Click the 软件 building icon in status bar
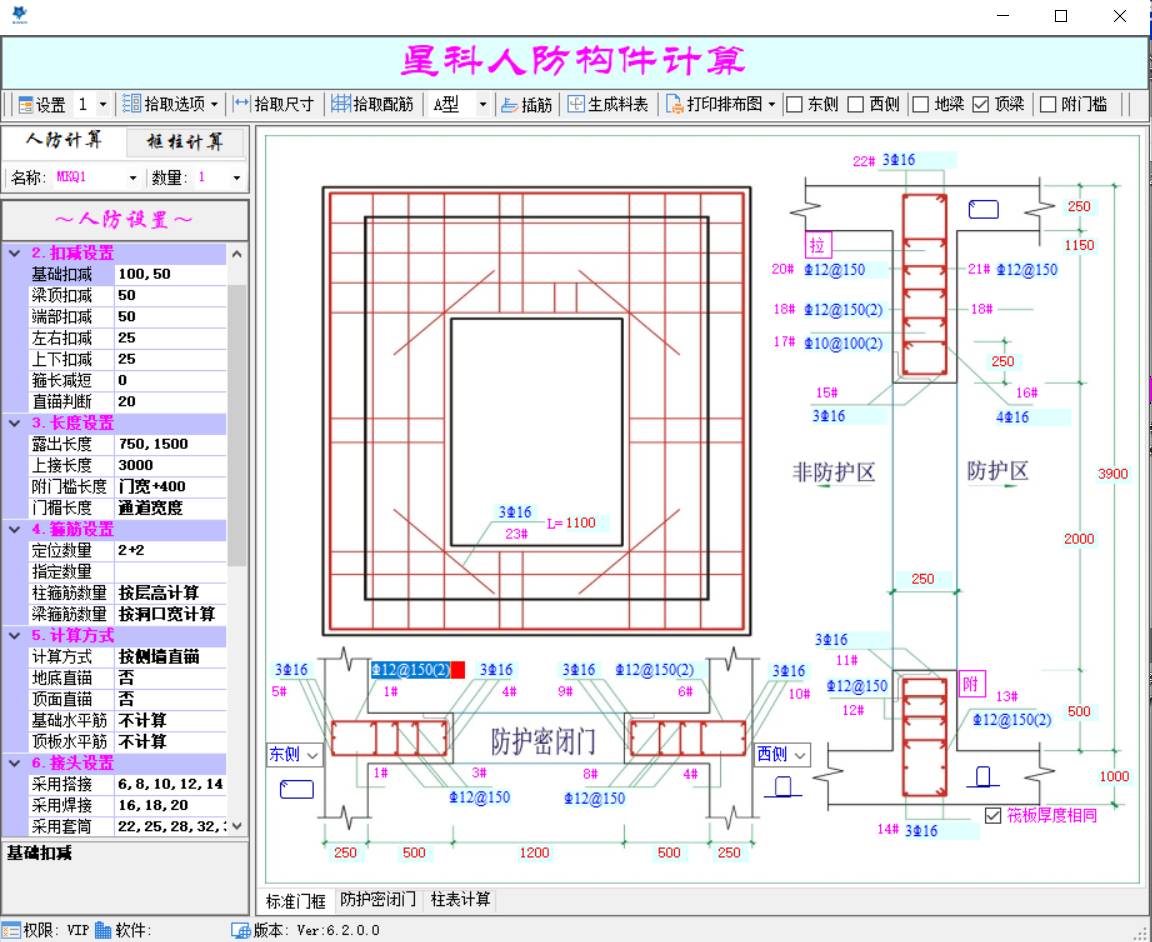Viewport: 1152px width, 942px height. (103, 930)
